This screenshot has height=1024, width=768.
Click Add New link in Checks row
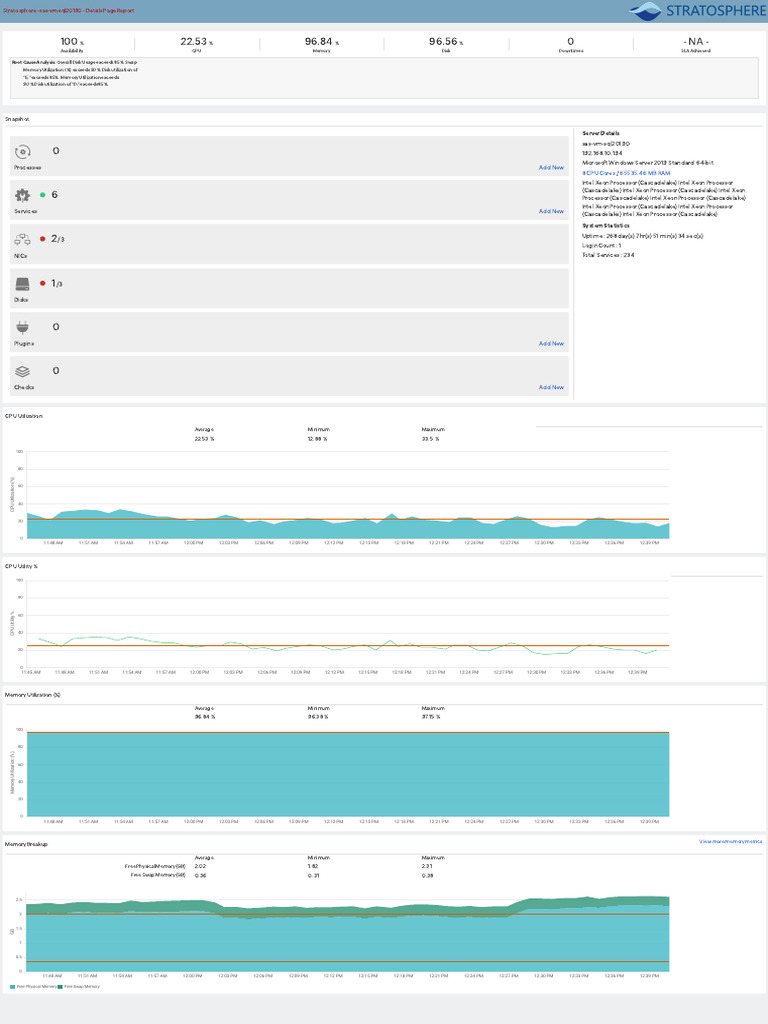click(551, 387)
